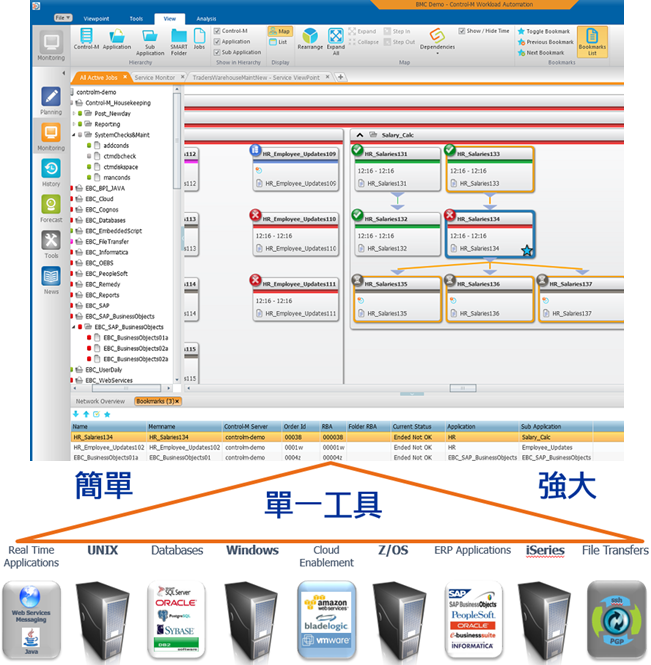
Task: Select HR_Salaries136 job node
Action: coord(490,299)
